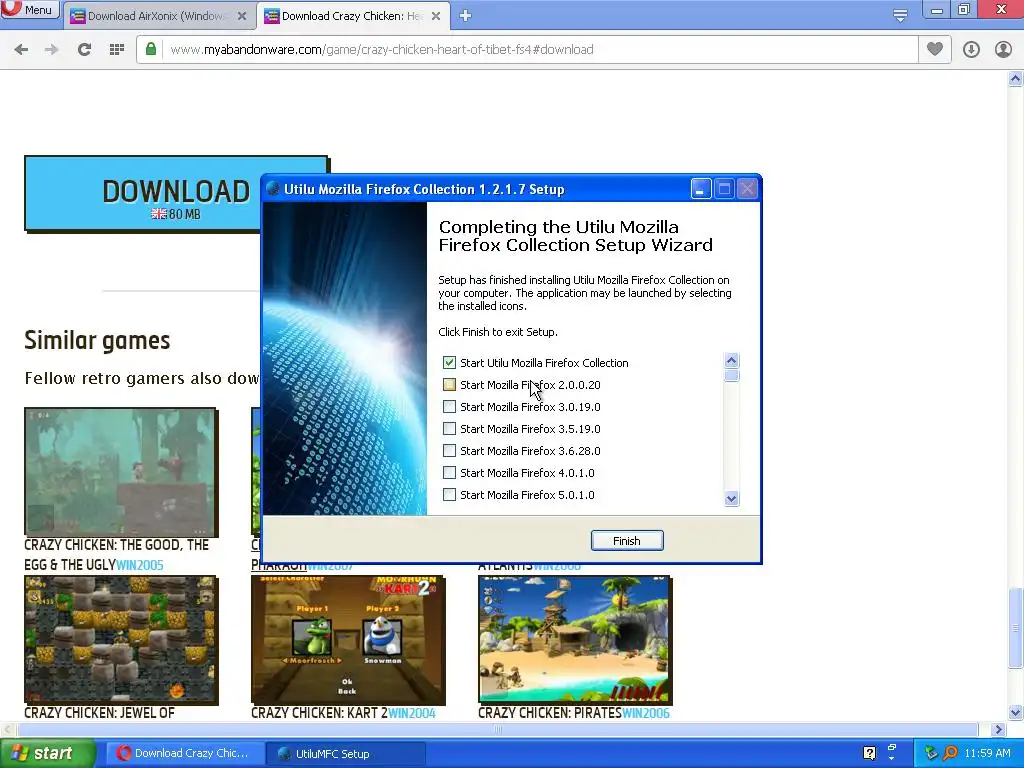
Task: Open Crazy Chicken Good Egg Ugly thumbnail
Action: (x=121, y=472)
